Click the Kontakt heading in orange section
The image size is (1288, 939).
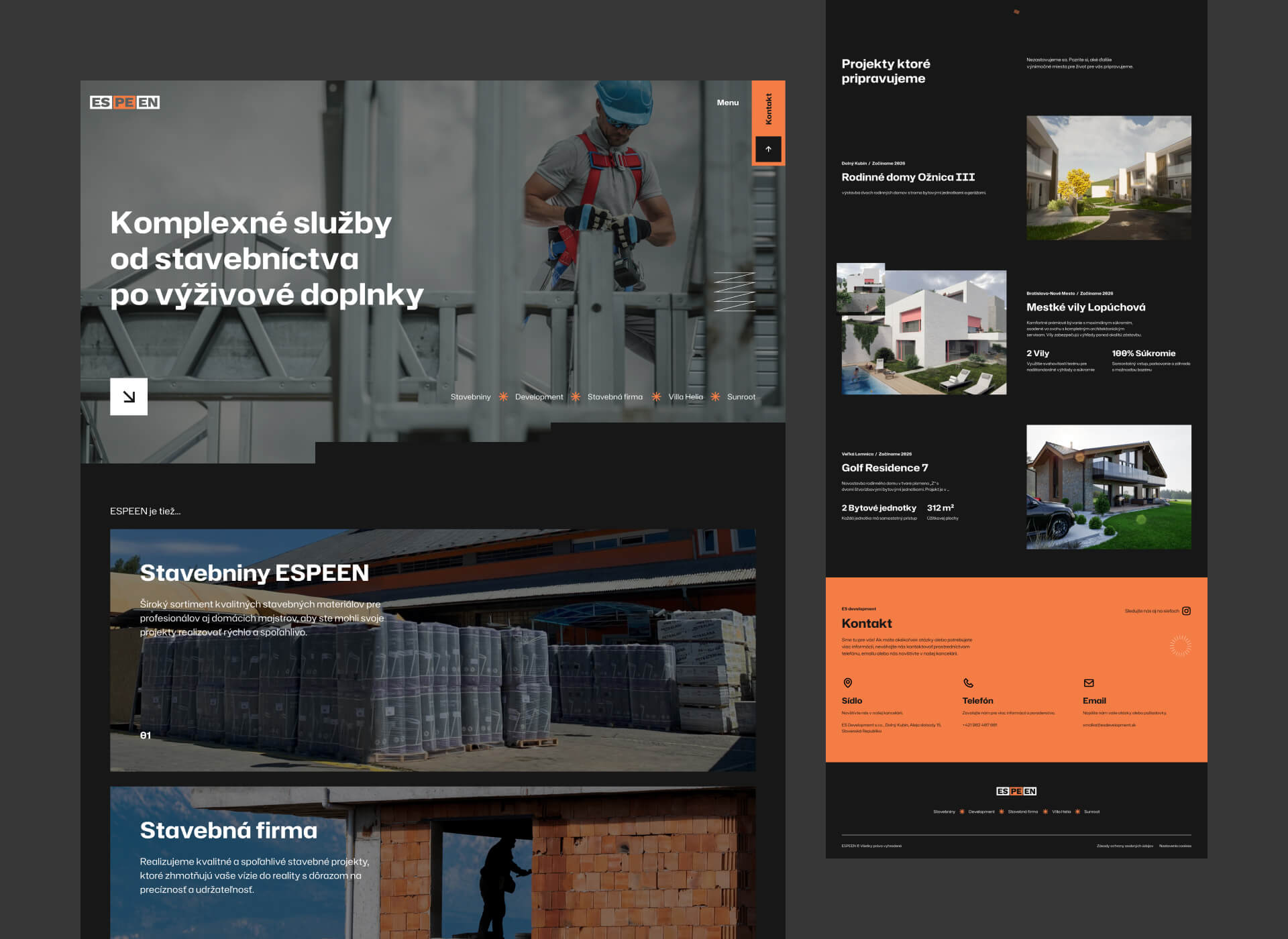[x=867, y=623]
